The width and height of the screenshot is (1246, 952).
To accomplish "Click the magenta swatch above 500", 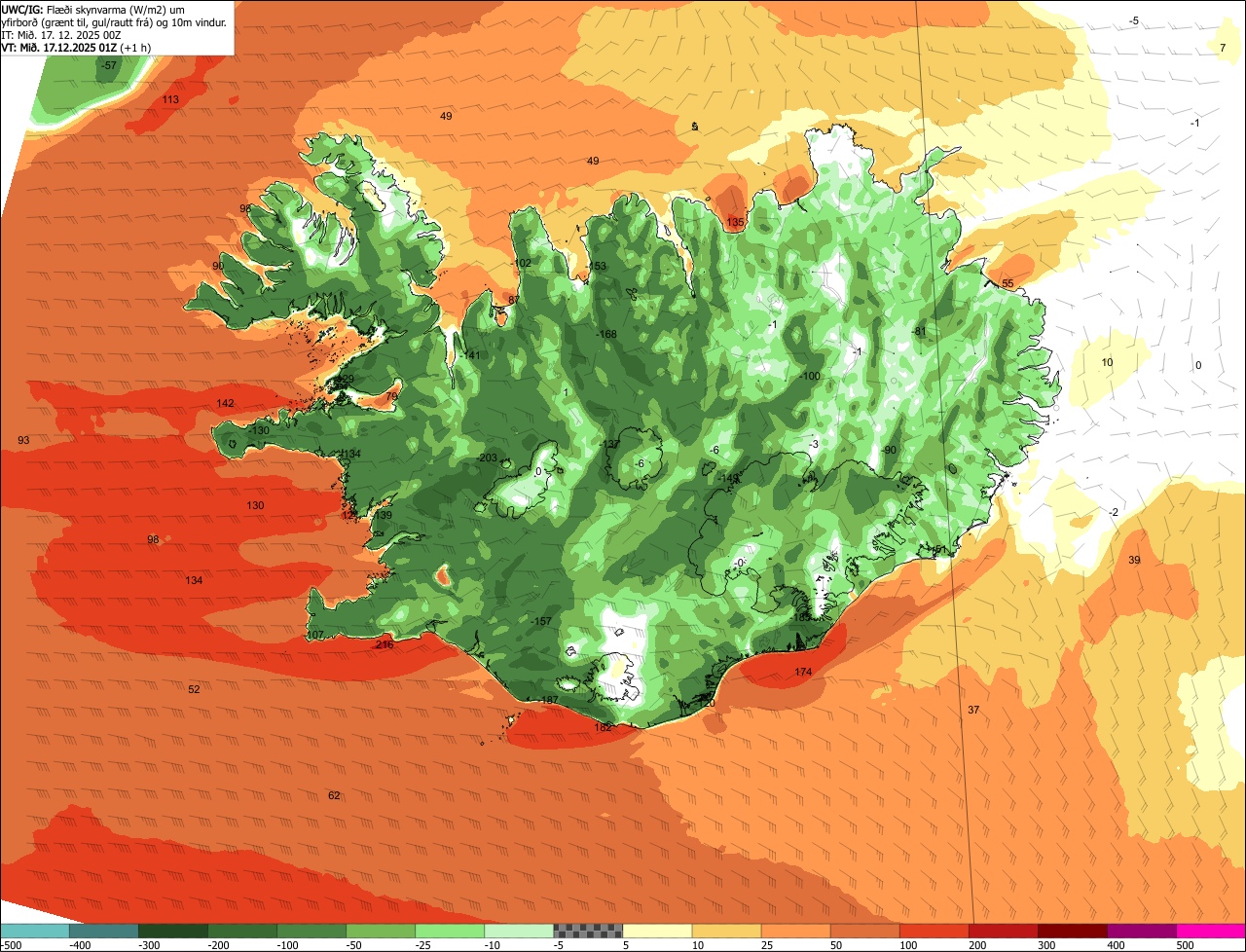I will coord(1211,931).
